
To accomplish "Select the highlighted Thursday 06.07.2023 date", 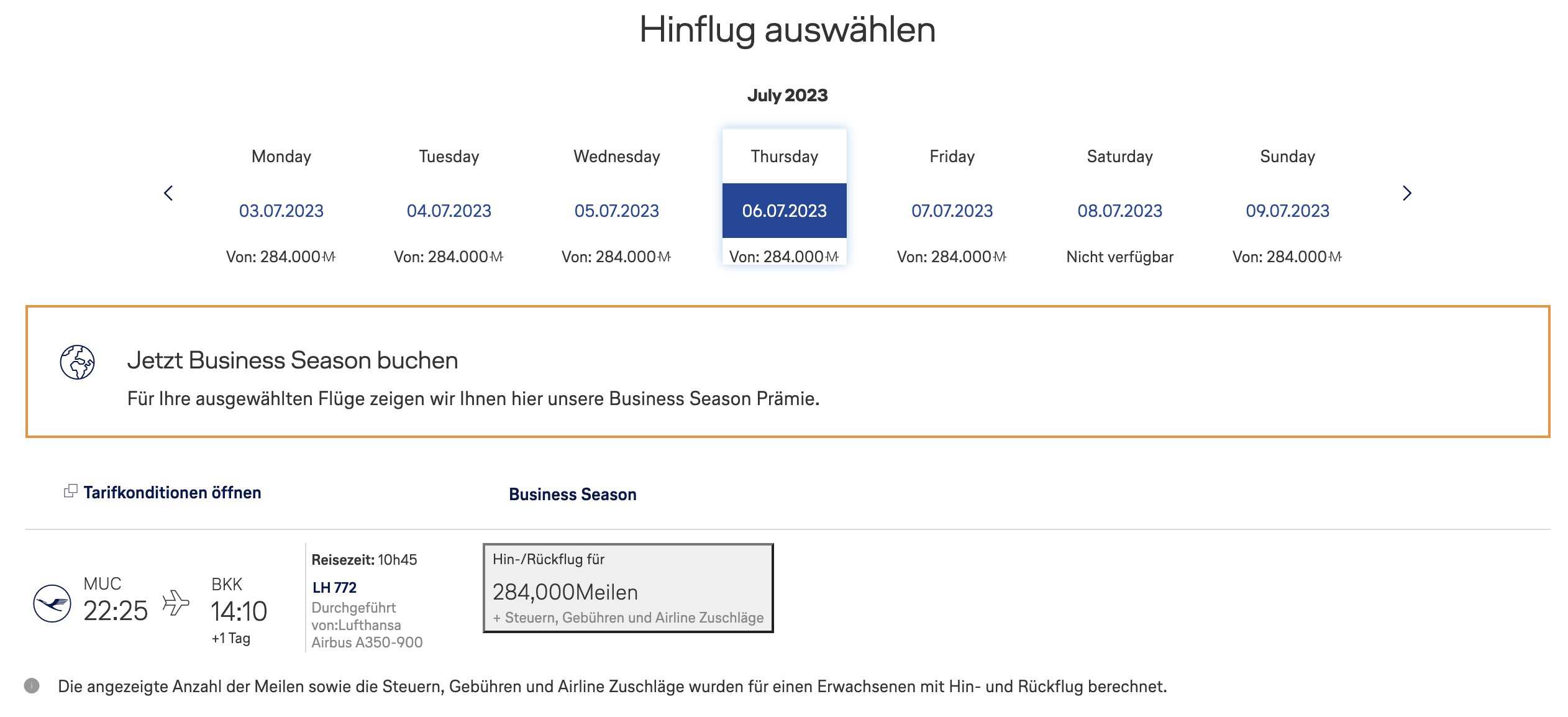I will (x=784, y=211).
